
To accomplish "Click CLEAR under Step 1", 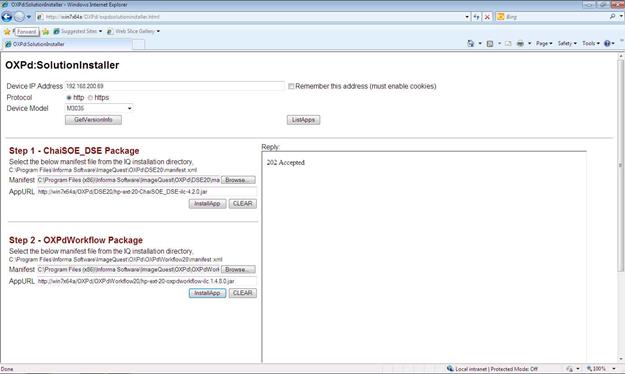I will [242, 204].
